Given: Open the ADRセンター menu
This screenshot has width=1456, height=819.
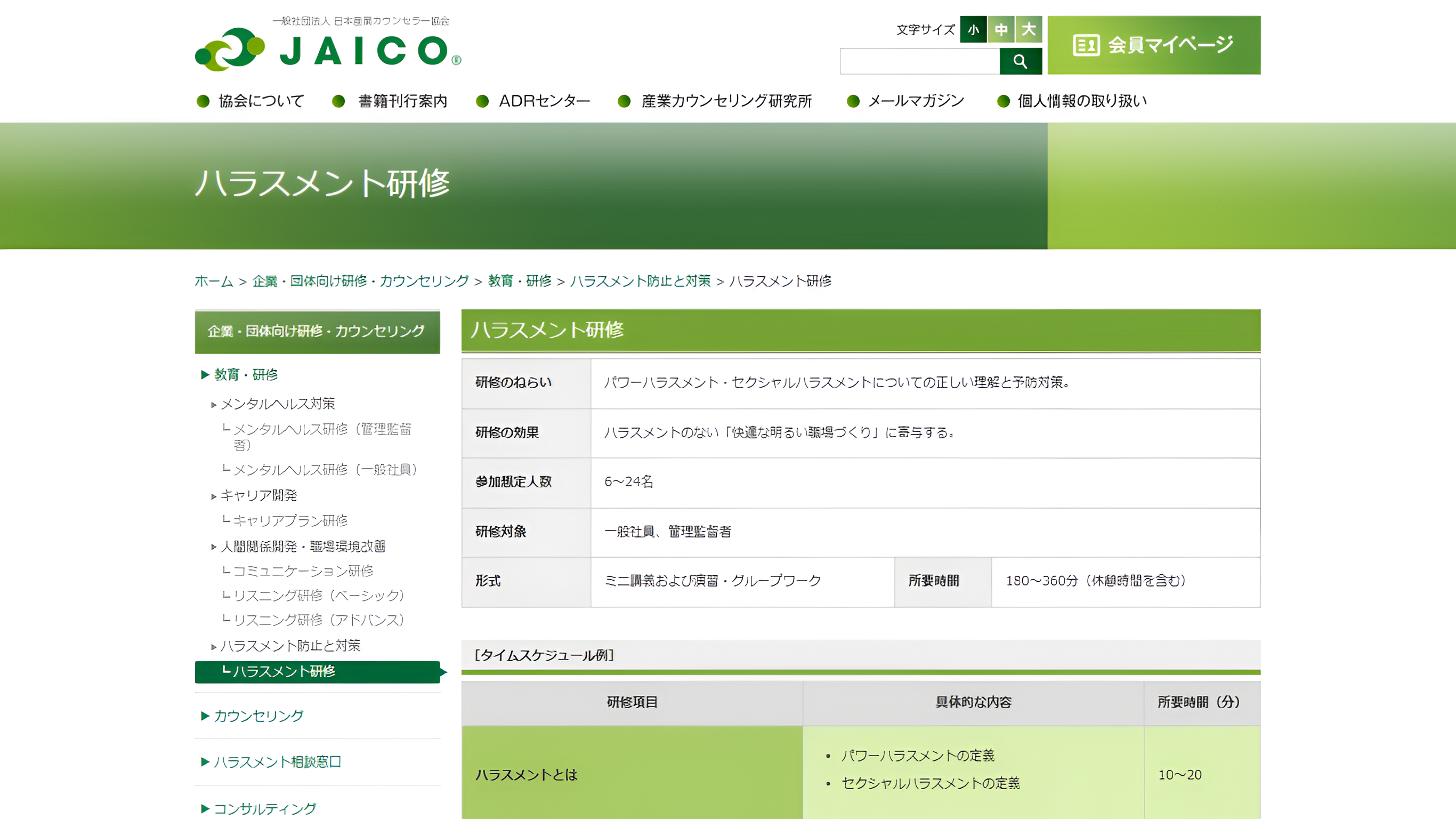Looking at the screenshot, I should point(544,101).
